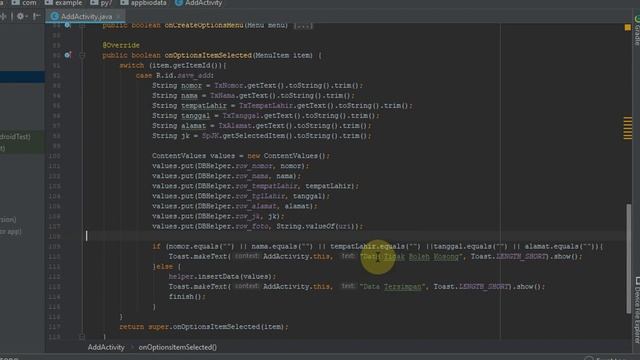This screenshot has height=360, width=640.
Task: Click the 'com' breadcrumb folder
Action: click(x=24, y=3)
